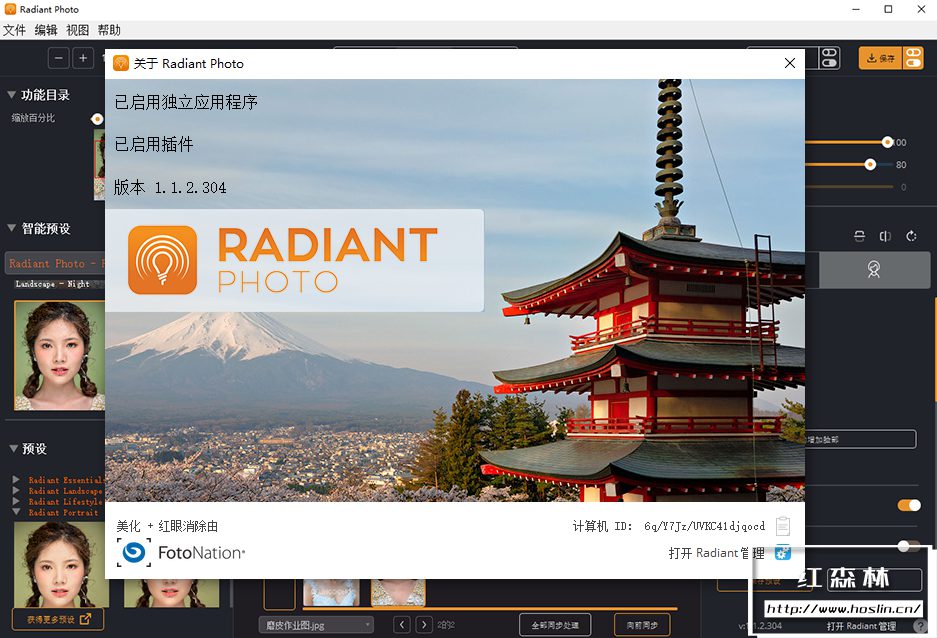The height and width of the screenshot is (638, 937).
Task: Click the 打开 Radiant 管理 link in dialog
Action: point(716,553)
